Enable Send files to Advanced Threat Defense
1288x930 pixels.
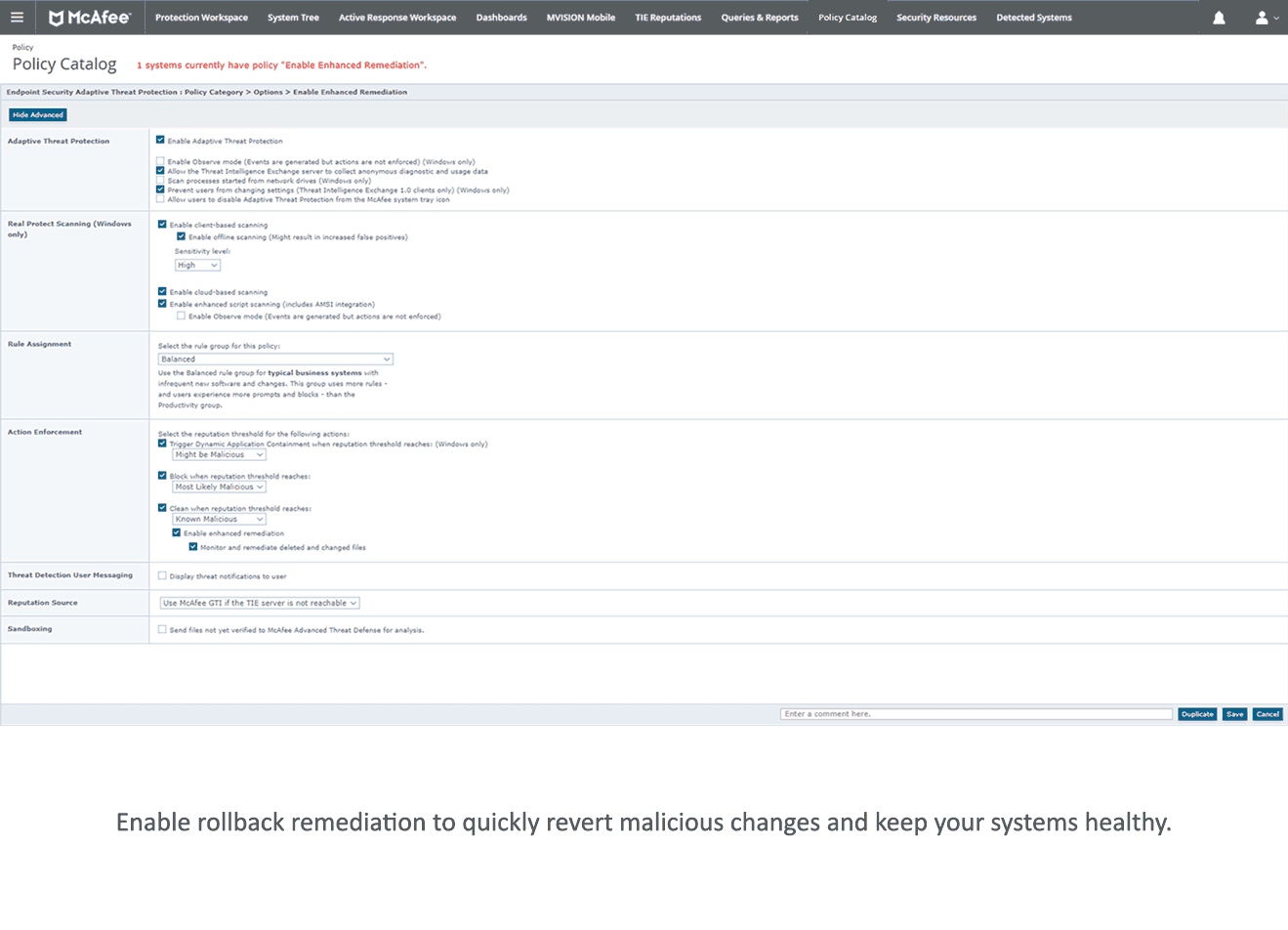[x=162, y=629]
